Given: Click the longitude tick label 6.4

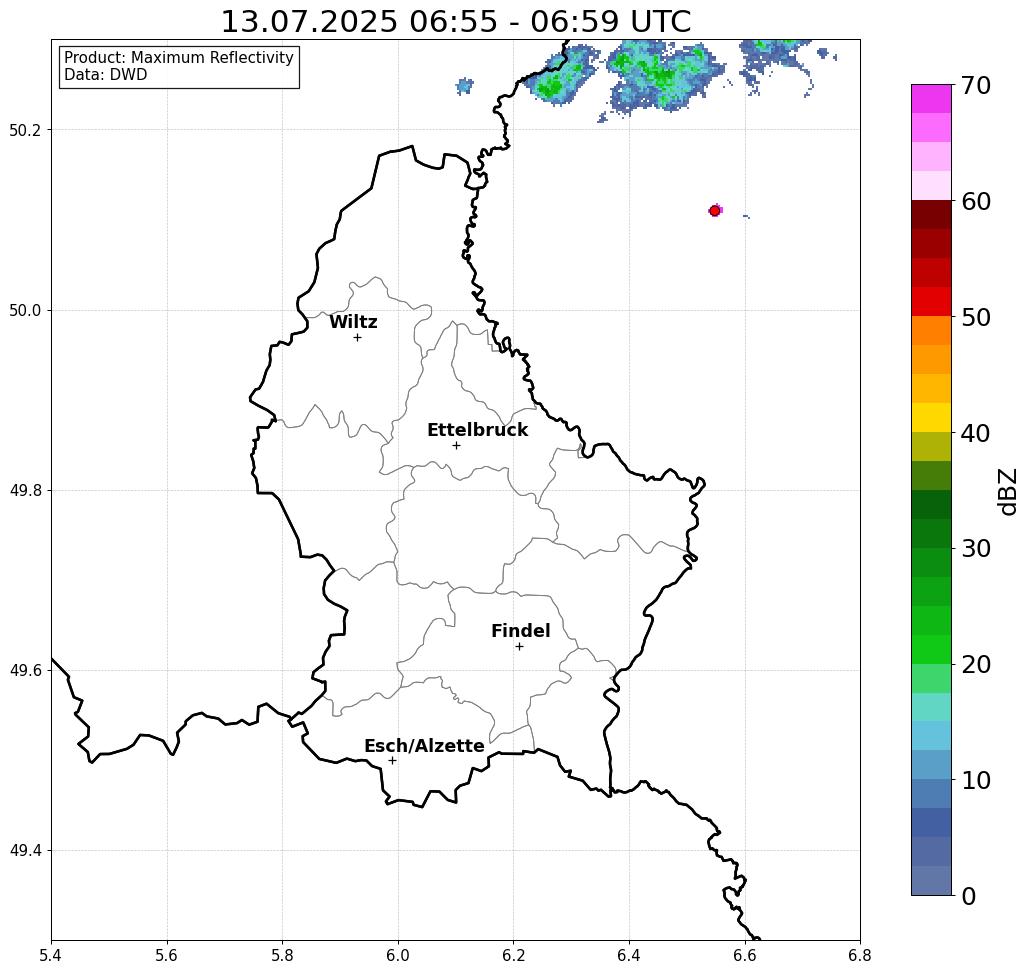Looking at the screenshot, I should (629, 955).
